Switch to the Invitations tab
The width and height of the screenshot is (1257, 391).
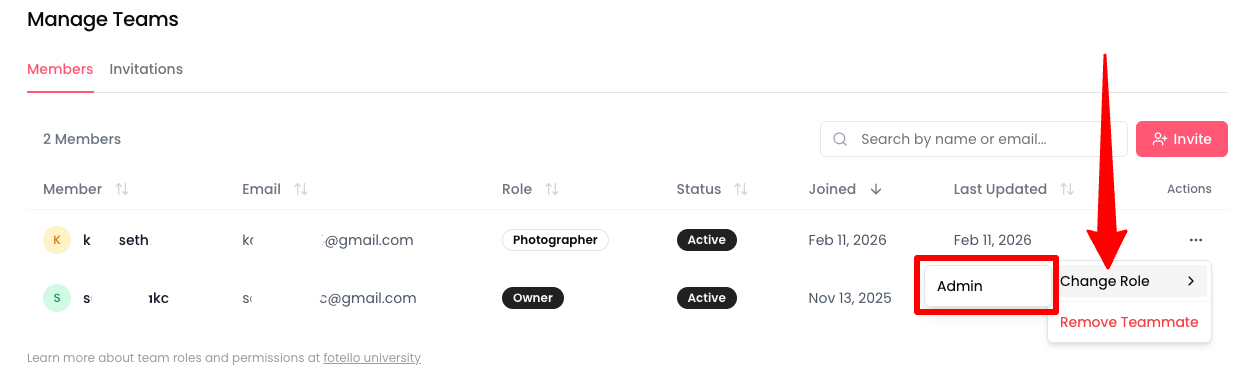click(x=146, y=69)
